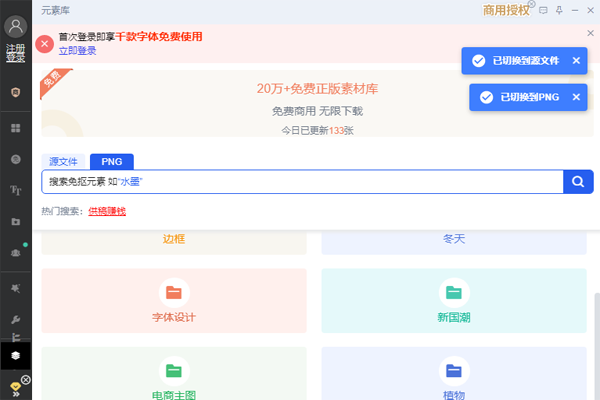Open the folder icon in left sidebar

coord(15,221)
